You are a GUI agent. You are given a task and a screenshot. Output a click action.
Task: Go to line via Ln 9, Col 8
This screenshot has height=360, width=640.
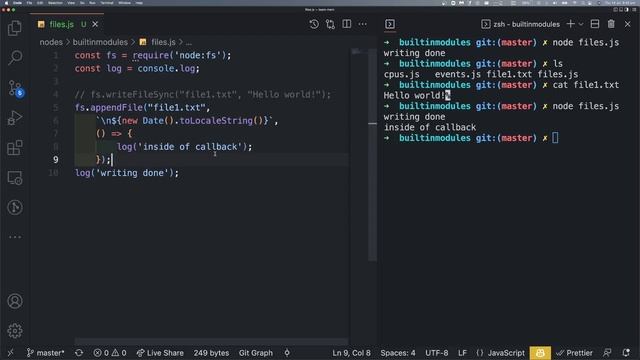coord(351,353)
